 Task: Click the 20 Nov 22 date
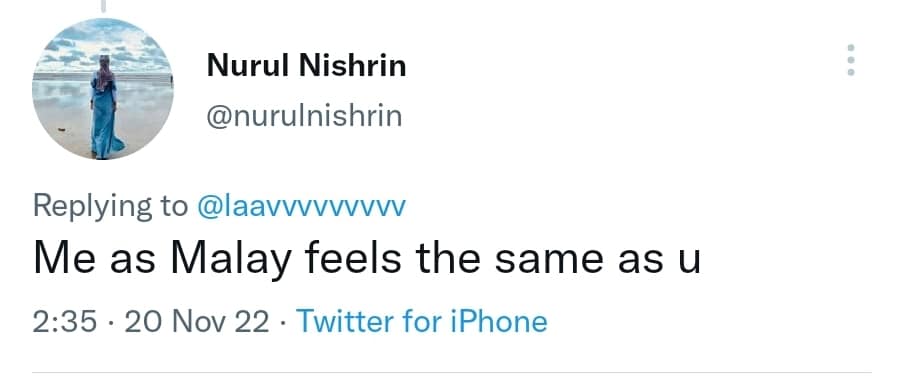(197, 322)
